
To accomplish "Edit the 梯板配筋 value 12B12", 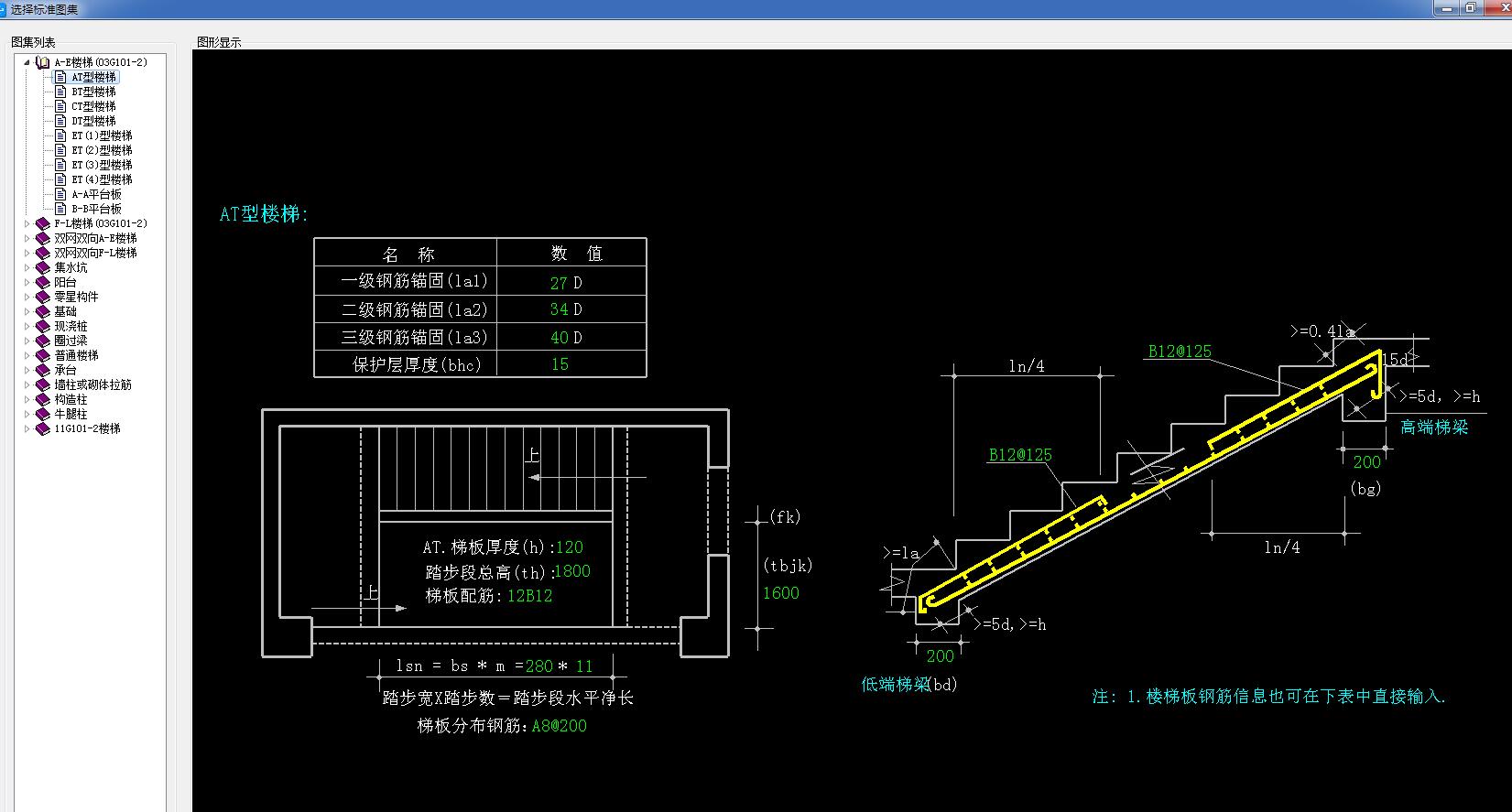I will (529, 595).
